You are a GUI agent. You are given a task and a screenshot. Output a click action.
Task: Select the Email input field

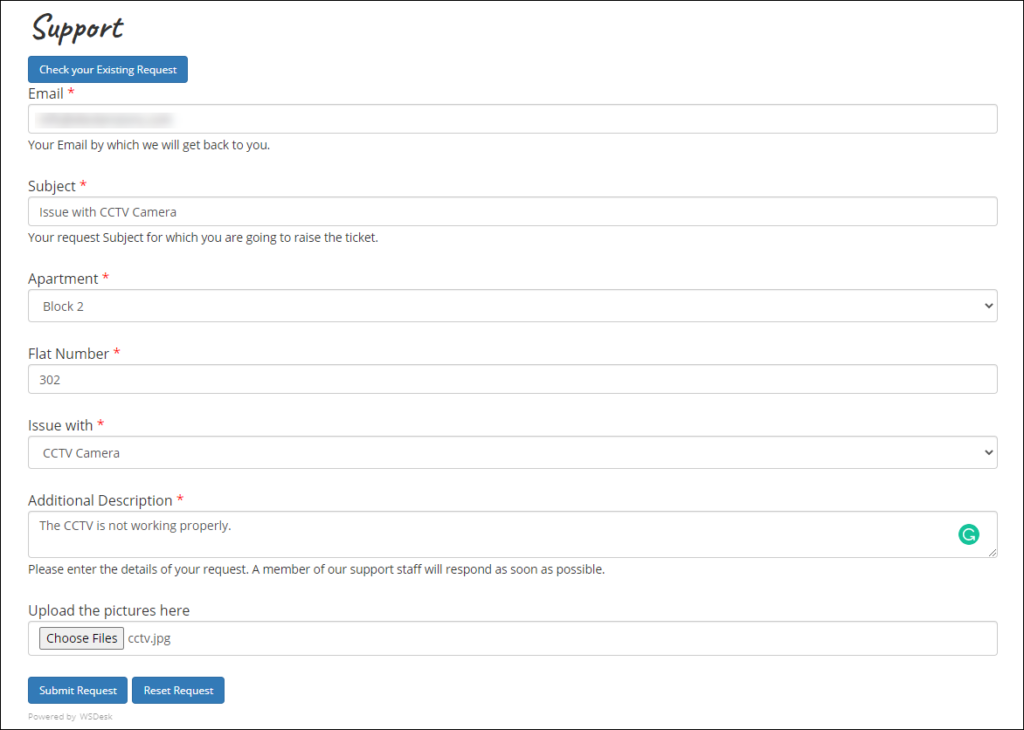tap(512, 118)
